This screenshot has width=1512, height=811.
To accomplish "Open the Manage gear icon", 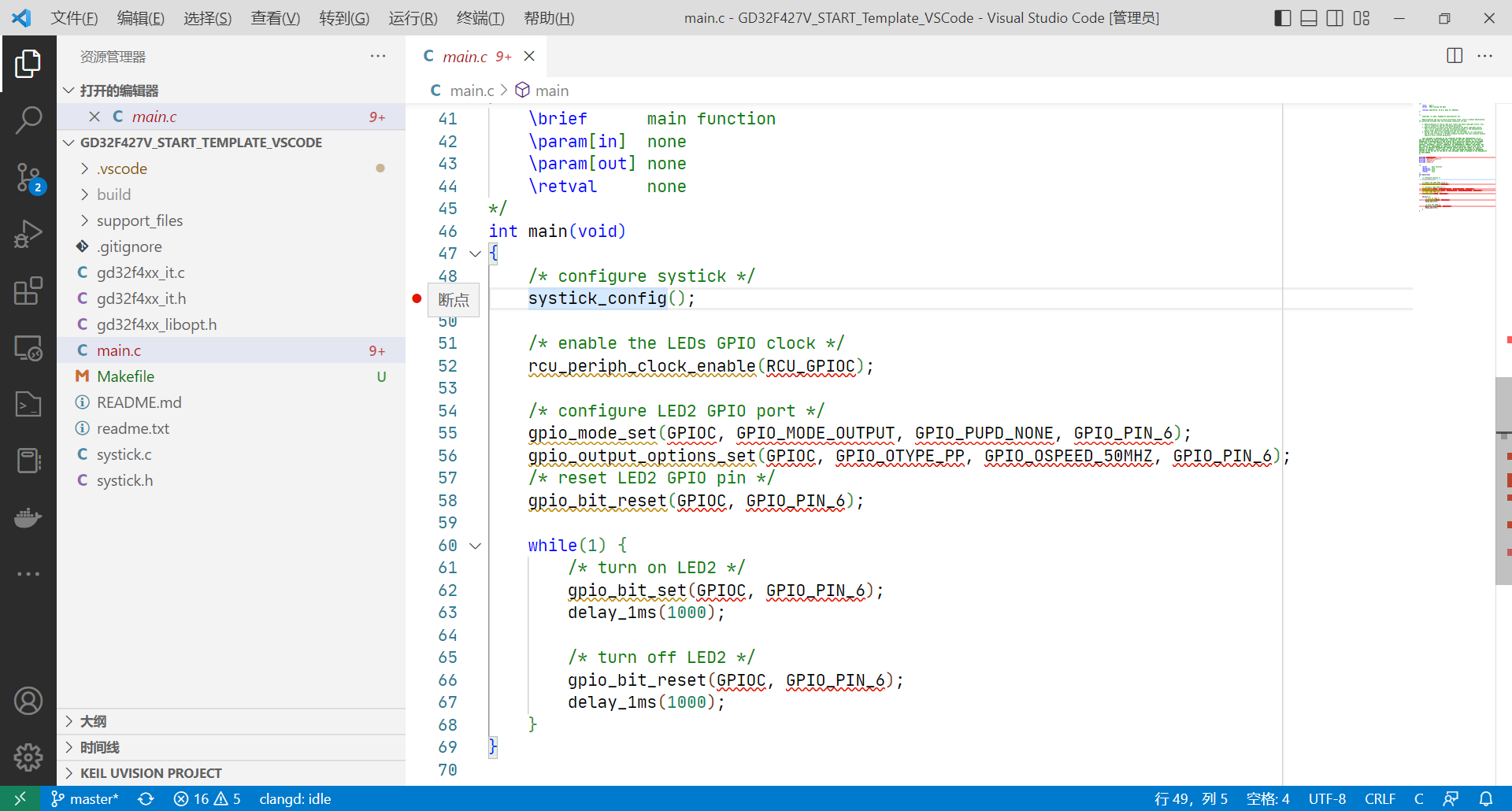I will (28, 757).
